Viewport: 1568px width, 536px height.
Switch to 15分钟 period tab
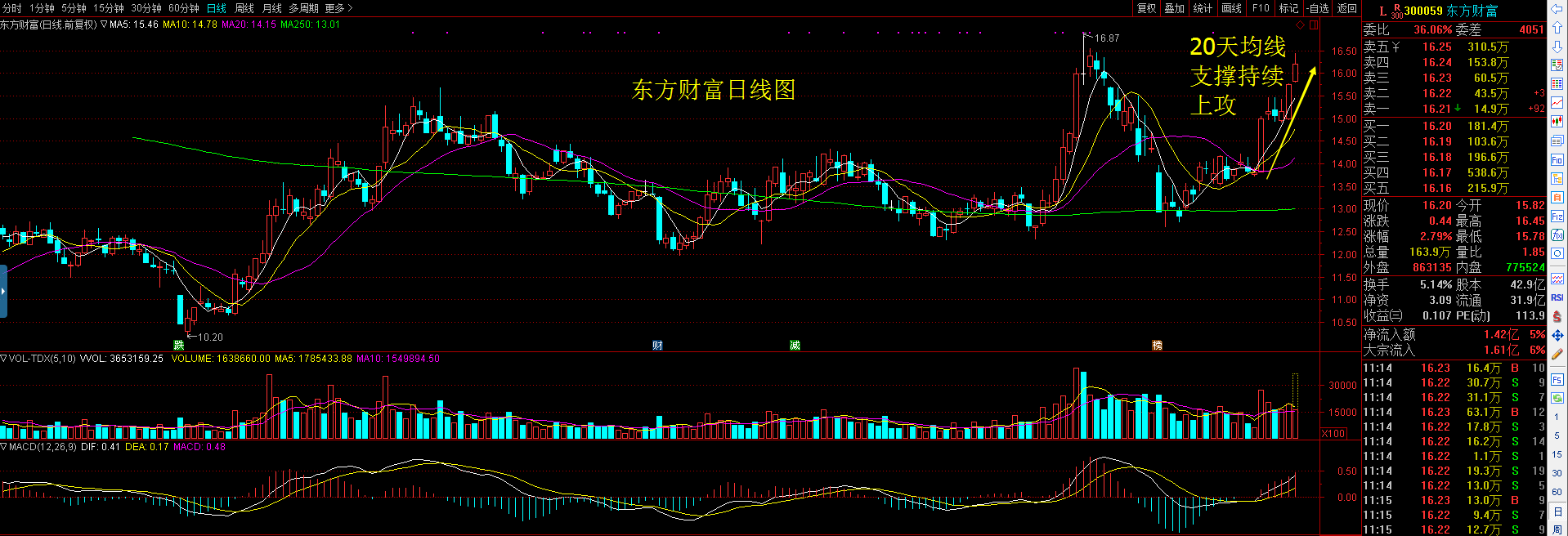click(108, 8)
